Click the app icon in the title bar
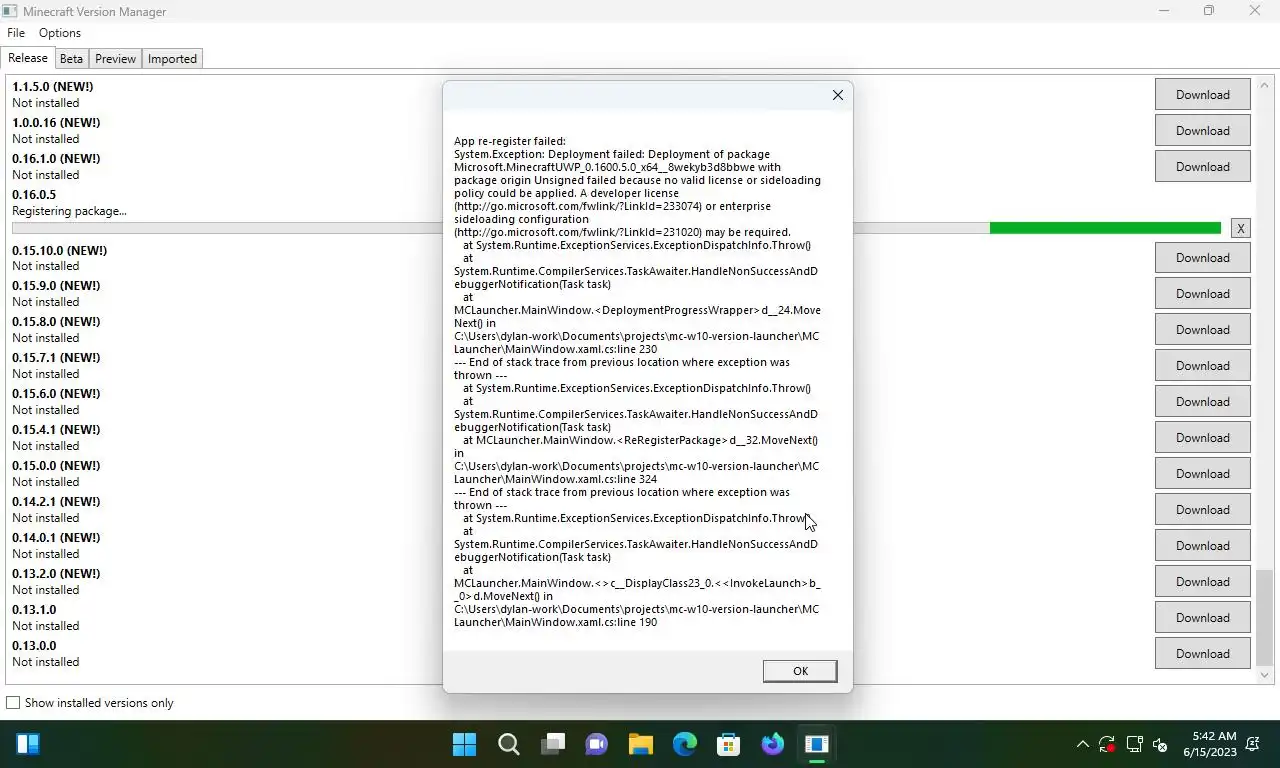 tap(10, 11)
